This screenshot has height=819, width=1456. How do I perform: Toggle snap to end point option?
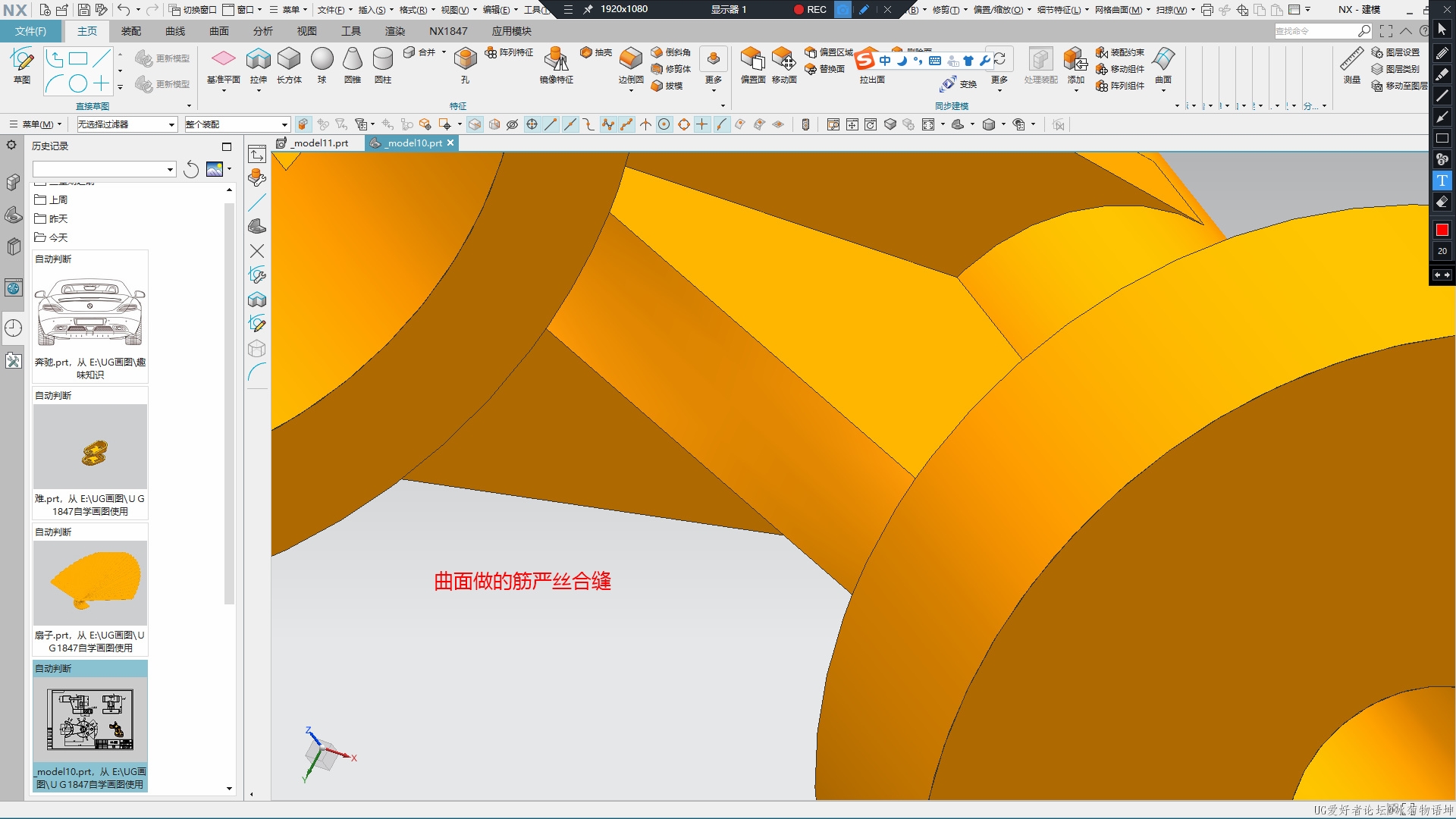551,124
